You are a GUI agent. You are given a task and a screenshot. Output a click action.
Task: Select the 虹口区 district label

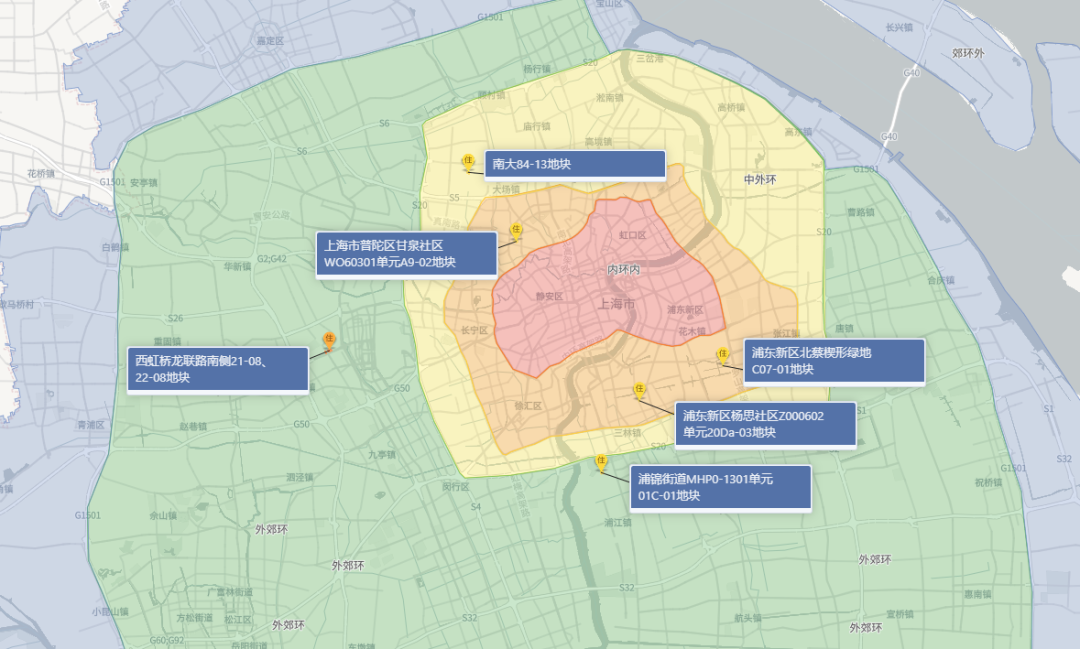coord(632,235)
